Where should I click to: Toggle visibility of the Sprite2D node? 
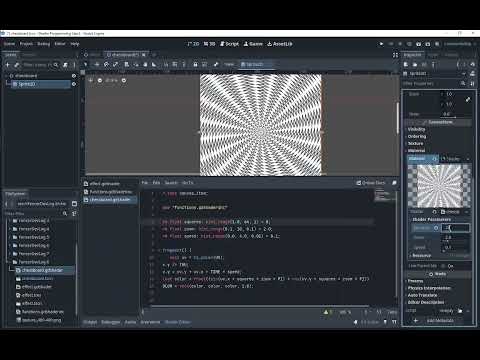(x=74, y=84)
